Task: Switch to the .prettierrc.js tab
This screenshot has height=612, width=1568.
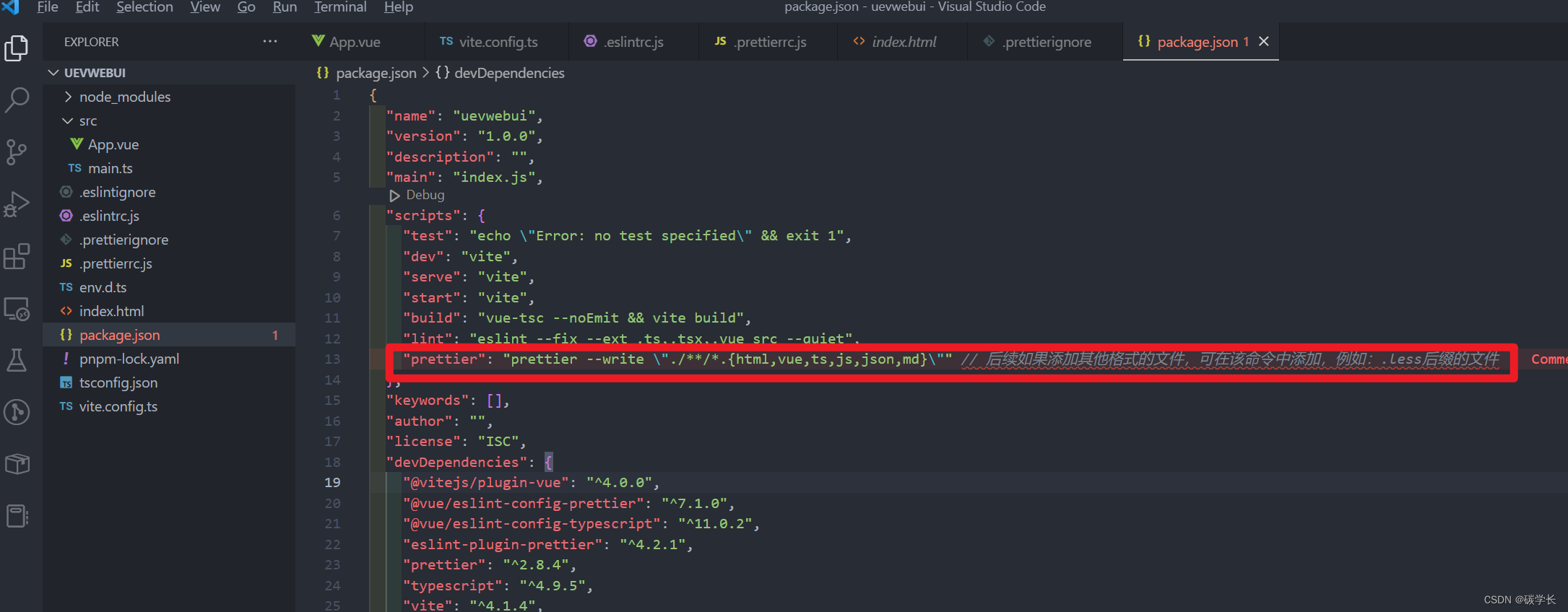Action: (768, 42)
